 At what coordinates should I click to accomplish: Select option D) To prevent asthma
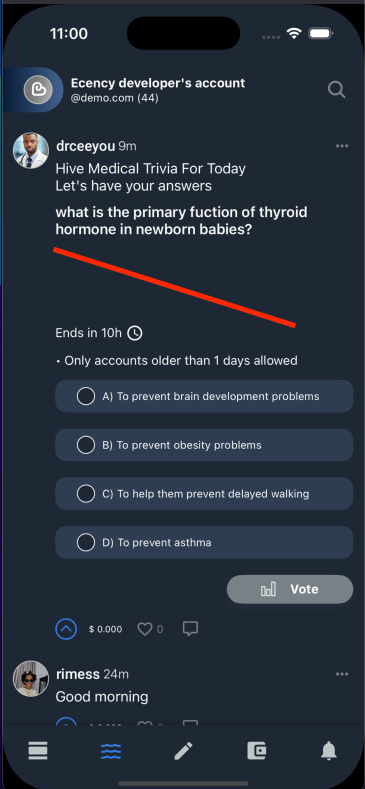[204, 542]
